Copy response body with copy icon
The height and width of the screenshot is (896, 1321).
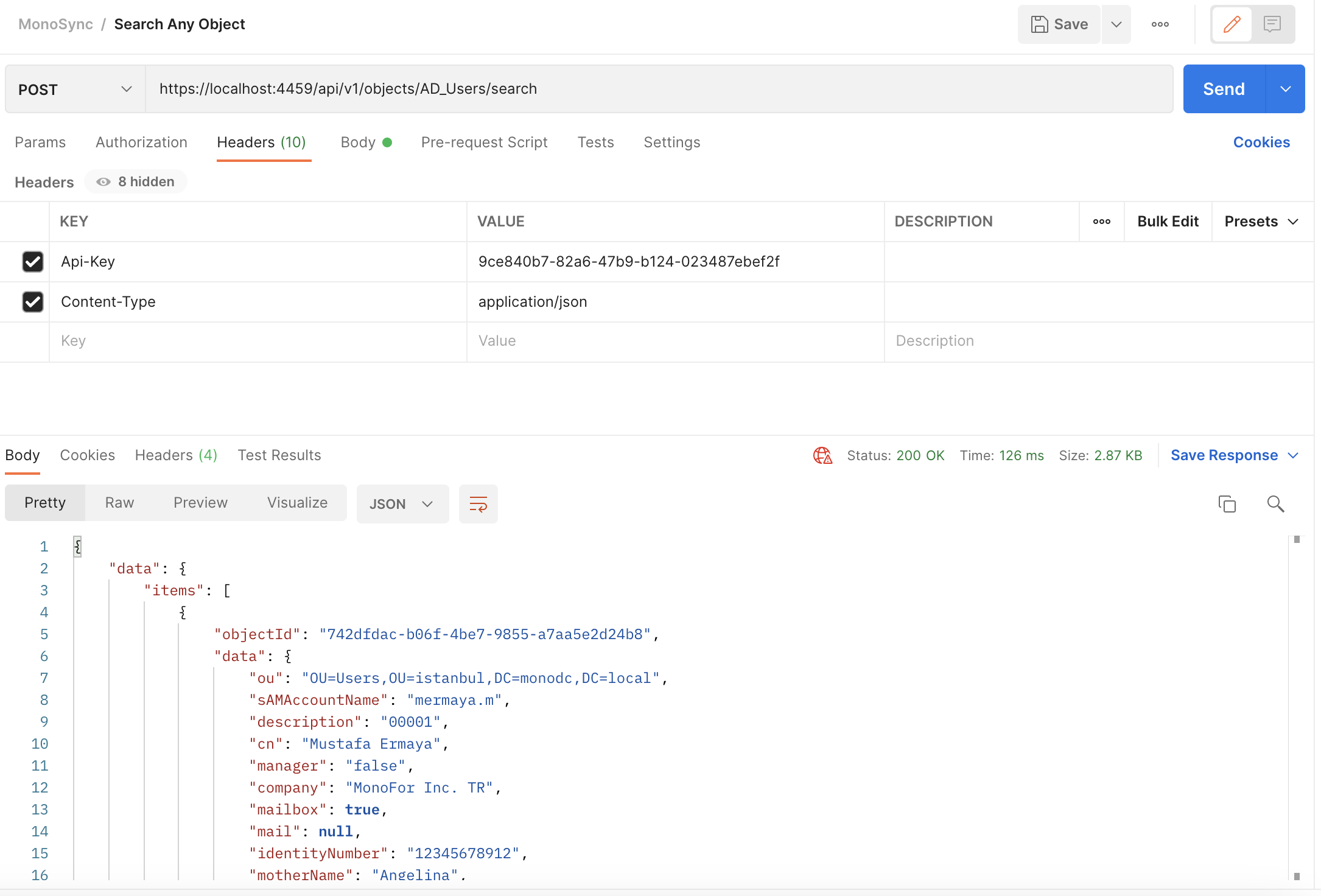pos(1227,504)
